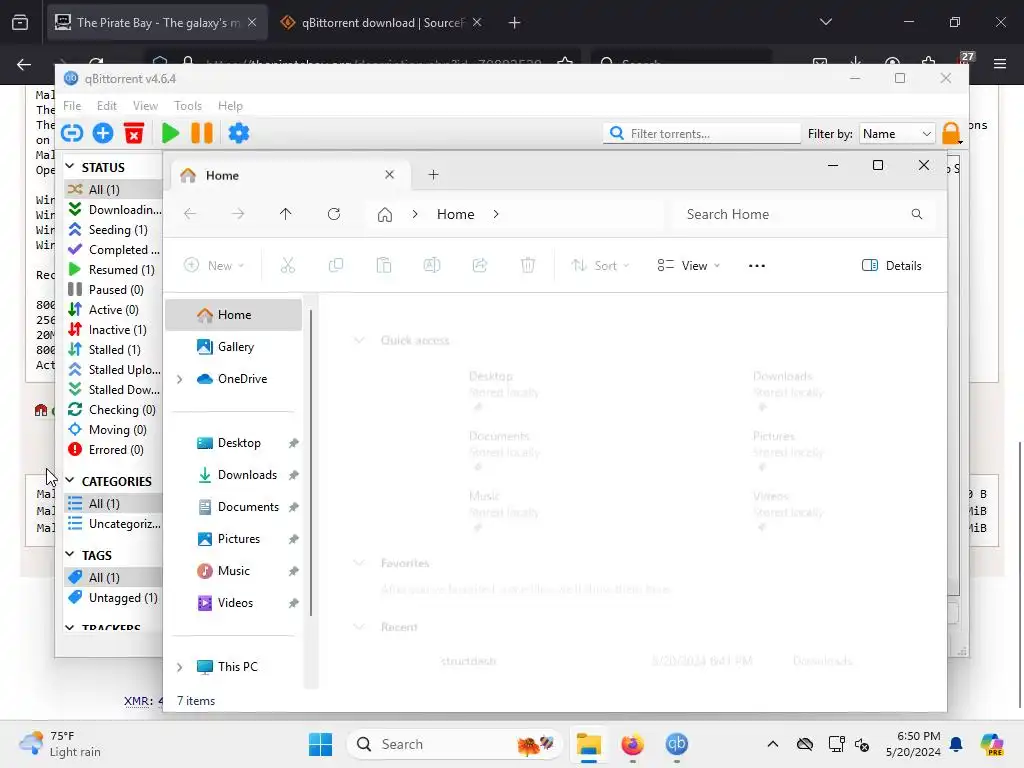This screenshot has width=1024, height=768.
Task: Click the Up arrow in File Explorer
Action: (x=285, y=214)
